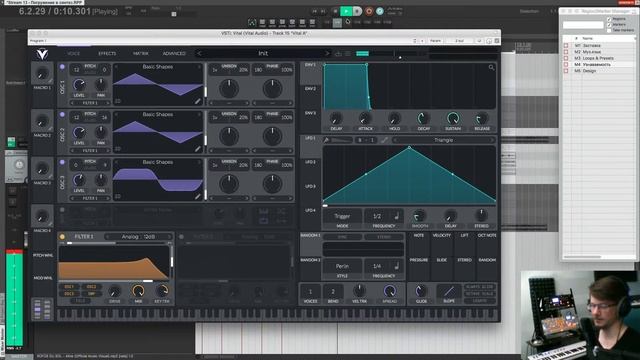Click REAPER record button in transport
Screen dimensions: 640x360
click(369, 11)
